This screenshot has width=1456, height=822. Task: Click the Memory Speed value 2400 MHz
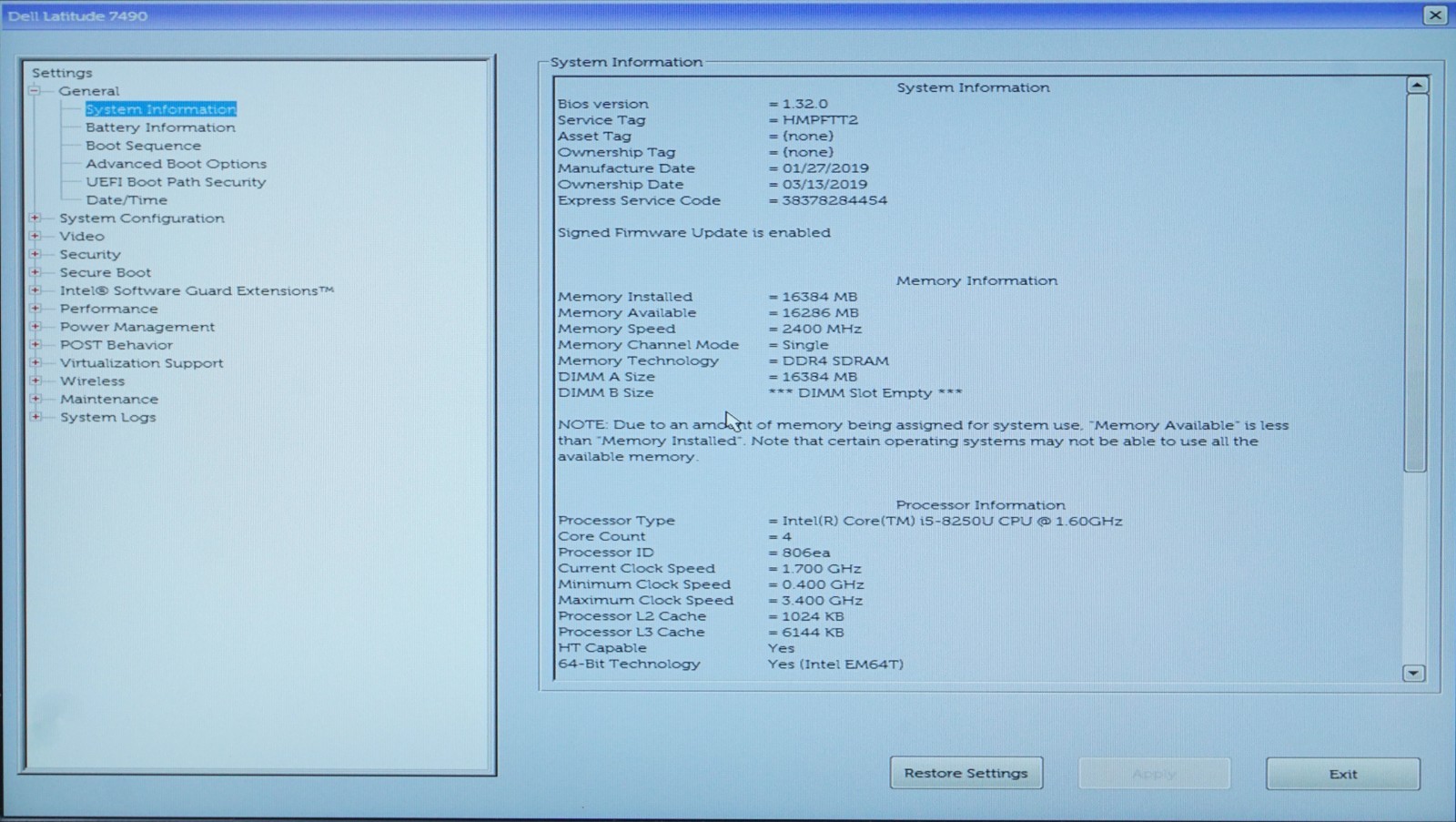822,329
